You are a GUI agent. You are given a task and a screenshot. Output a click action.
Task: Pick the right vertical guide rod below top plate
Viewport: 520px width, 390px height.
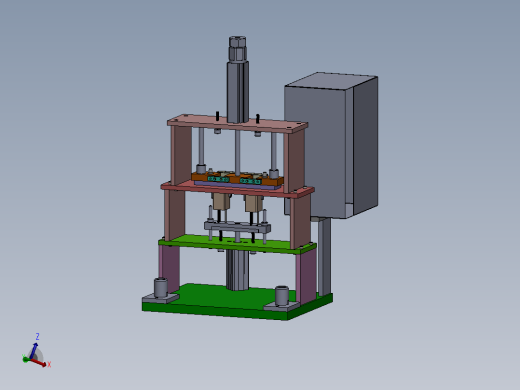pos(274,151)
